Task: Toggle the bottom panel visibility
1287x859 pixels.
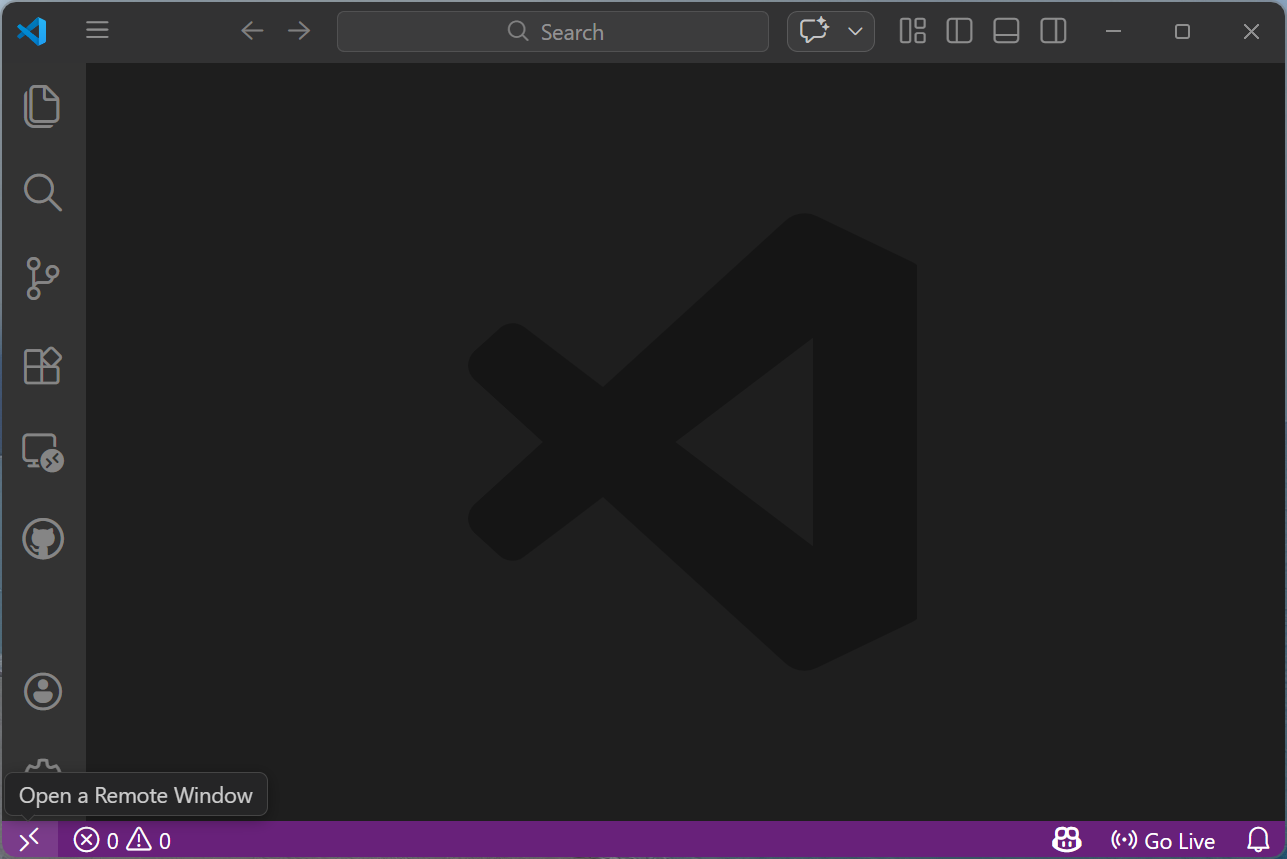Action: click(x=1006, y=31)
